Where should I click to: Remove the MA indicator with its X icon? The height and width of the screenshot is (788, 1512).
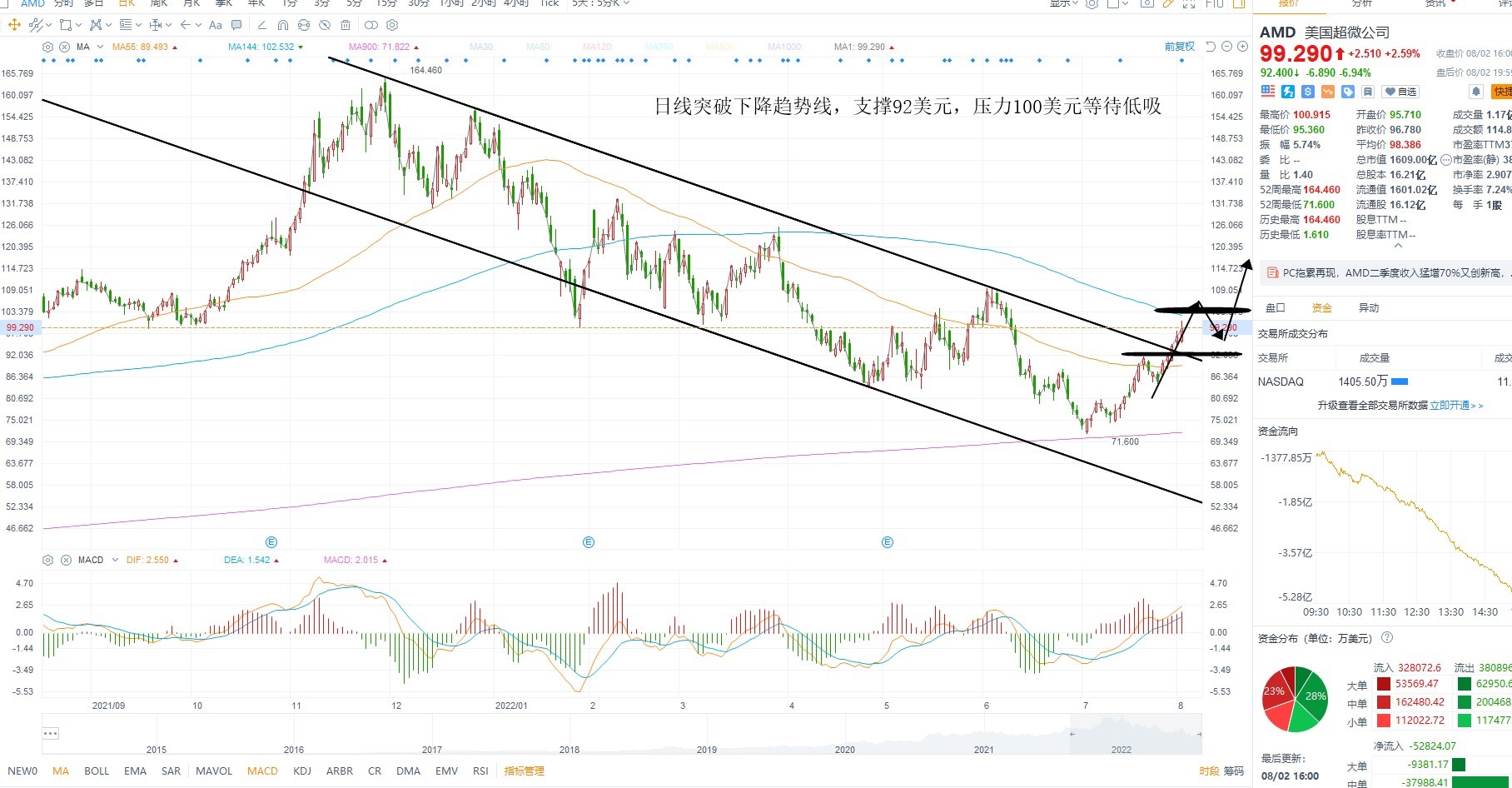[x=65, y=47]
